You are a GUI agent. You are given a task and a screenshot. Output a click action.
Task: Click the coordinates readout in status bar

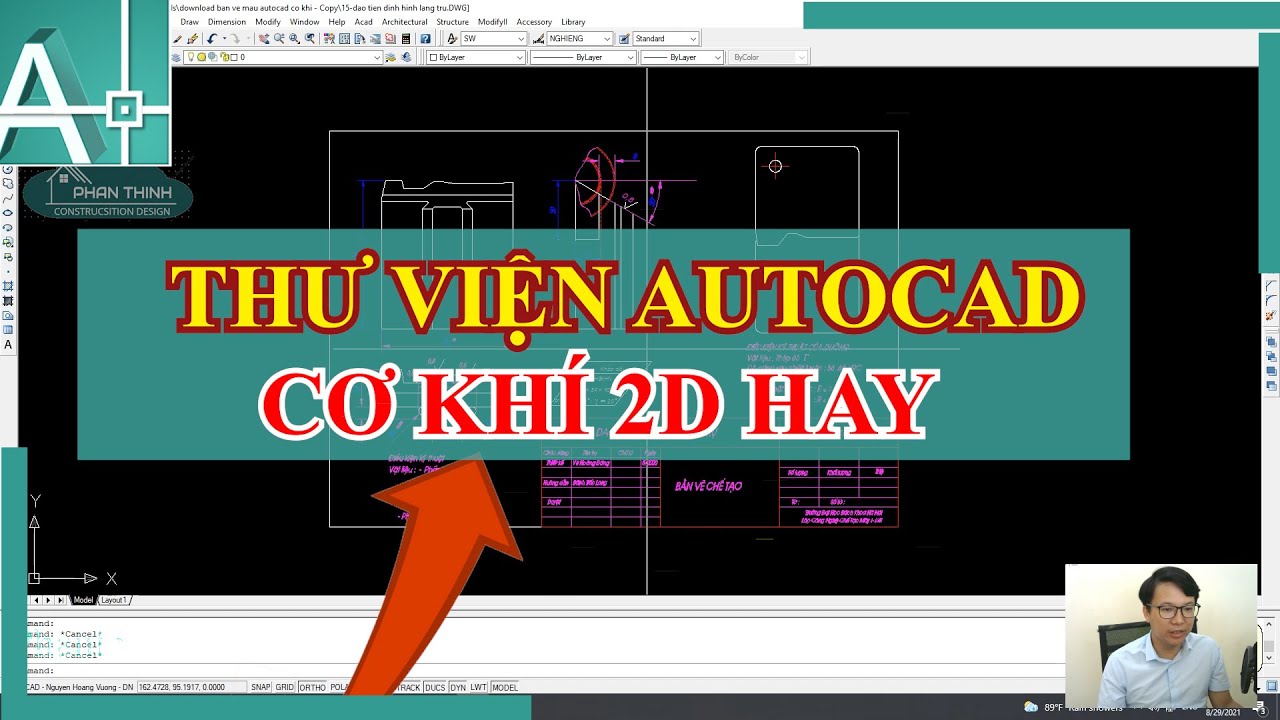(191, 687)
